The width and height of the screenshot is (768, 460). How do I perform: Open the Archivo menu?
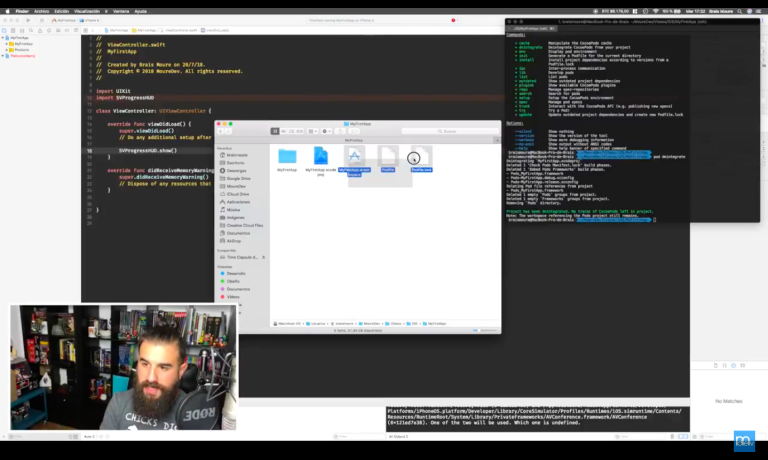[41, 11]
